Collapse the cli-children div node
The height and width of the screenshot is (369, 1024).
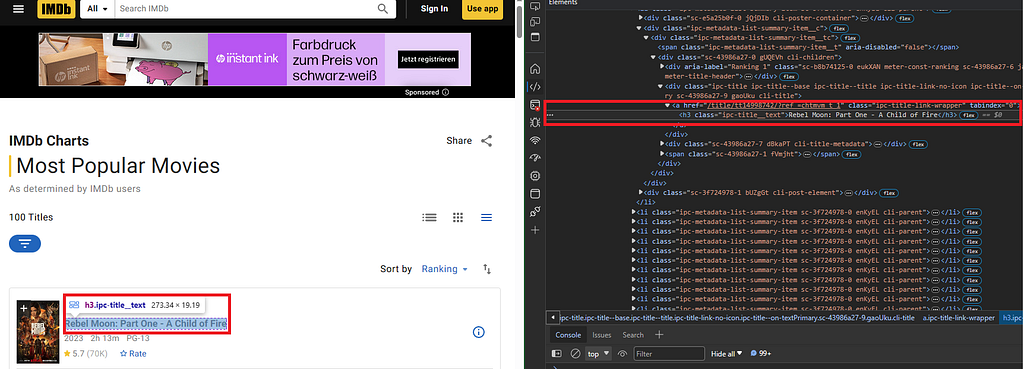click(x=653, y=57)
